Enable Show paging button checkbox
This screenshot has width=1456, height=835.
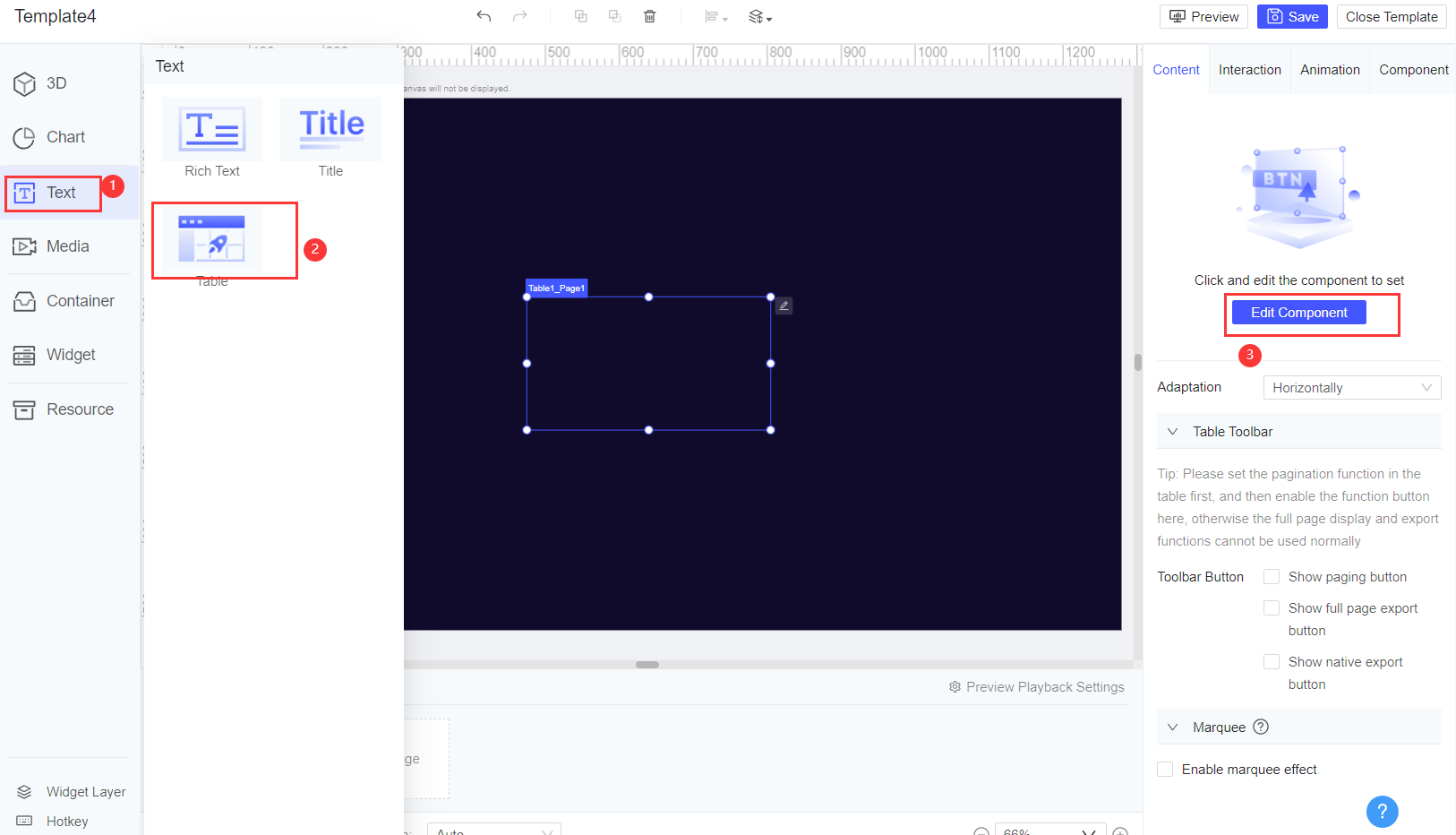(1272, 577)
